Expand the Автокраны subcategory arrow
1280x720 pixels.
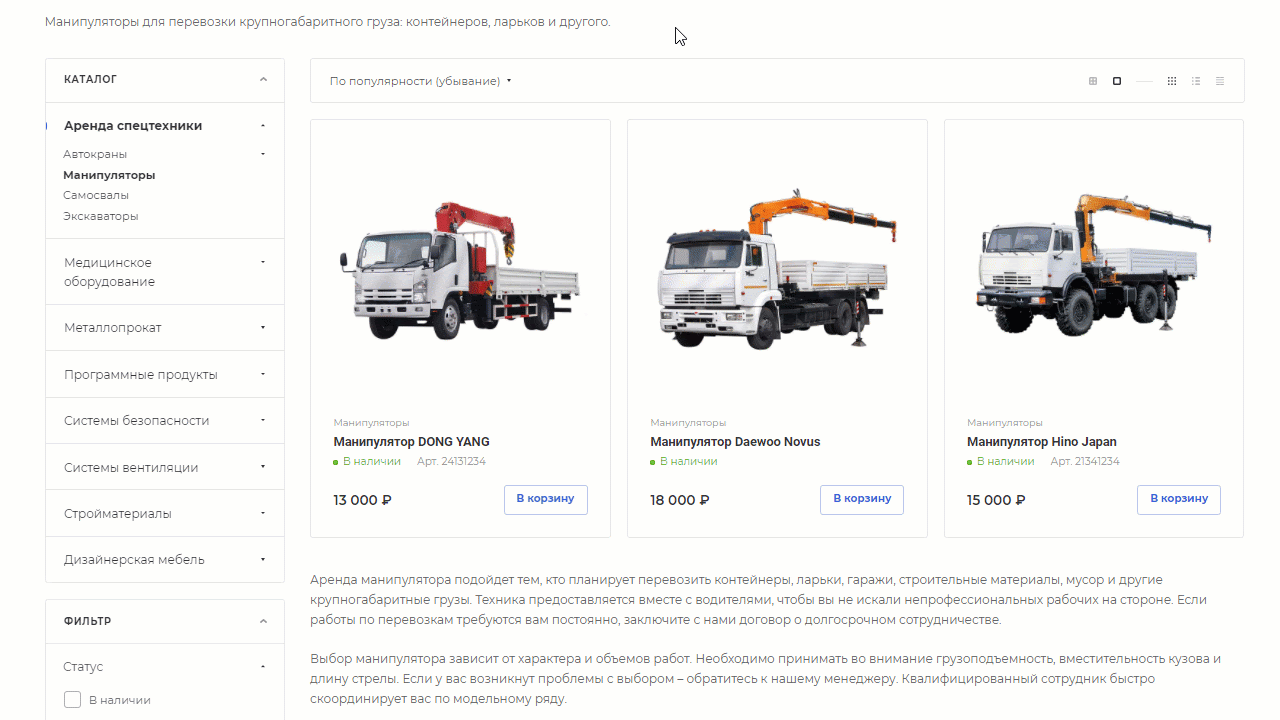[263, 154]
